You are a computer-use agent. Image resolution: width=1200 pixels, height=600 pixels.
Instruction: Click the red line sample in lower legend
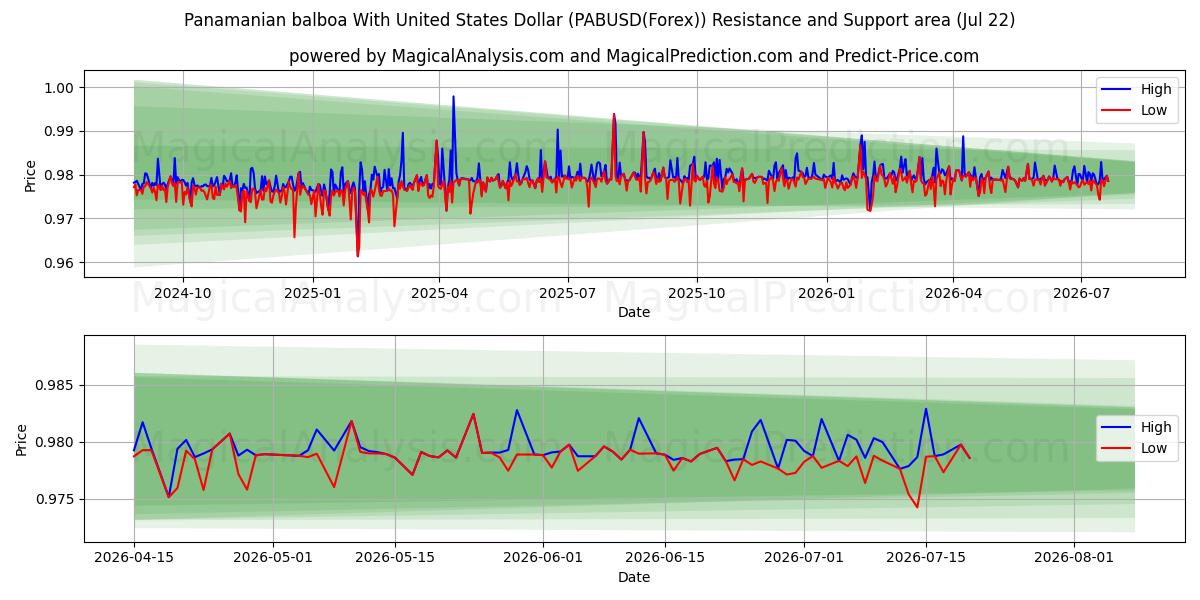(1117, 448)
